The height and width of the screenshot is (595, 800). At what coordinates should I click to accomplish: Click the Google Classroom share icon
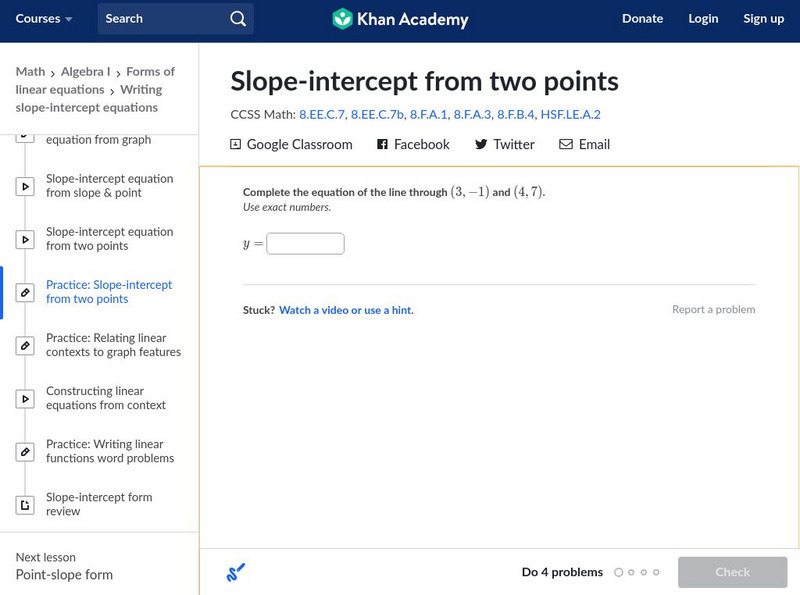pos(236,145)
